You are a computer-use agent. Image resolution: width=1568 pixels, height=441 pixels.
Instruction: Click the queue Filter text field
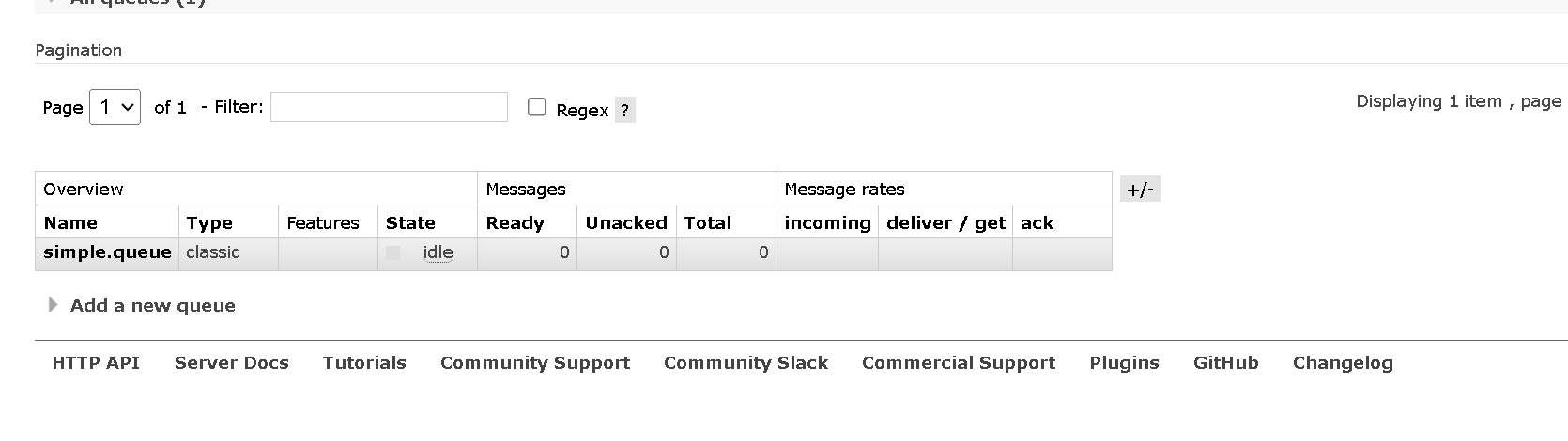pos(389,107)
